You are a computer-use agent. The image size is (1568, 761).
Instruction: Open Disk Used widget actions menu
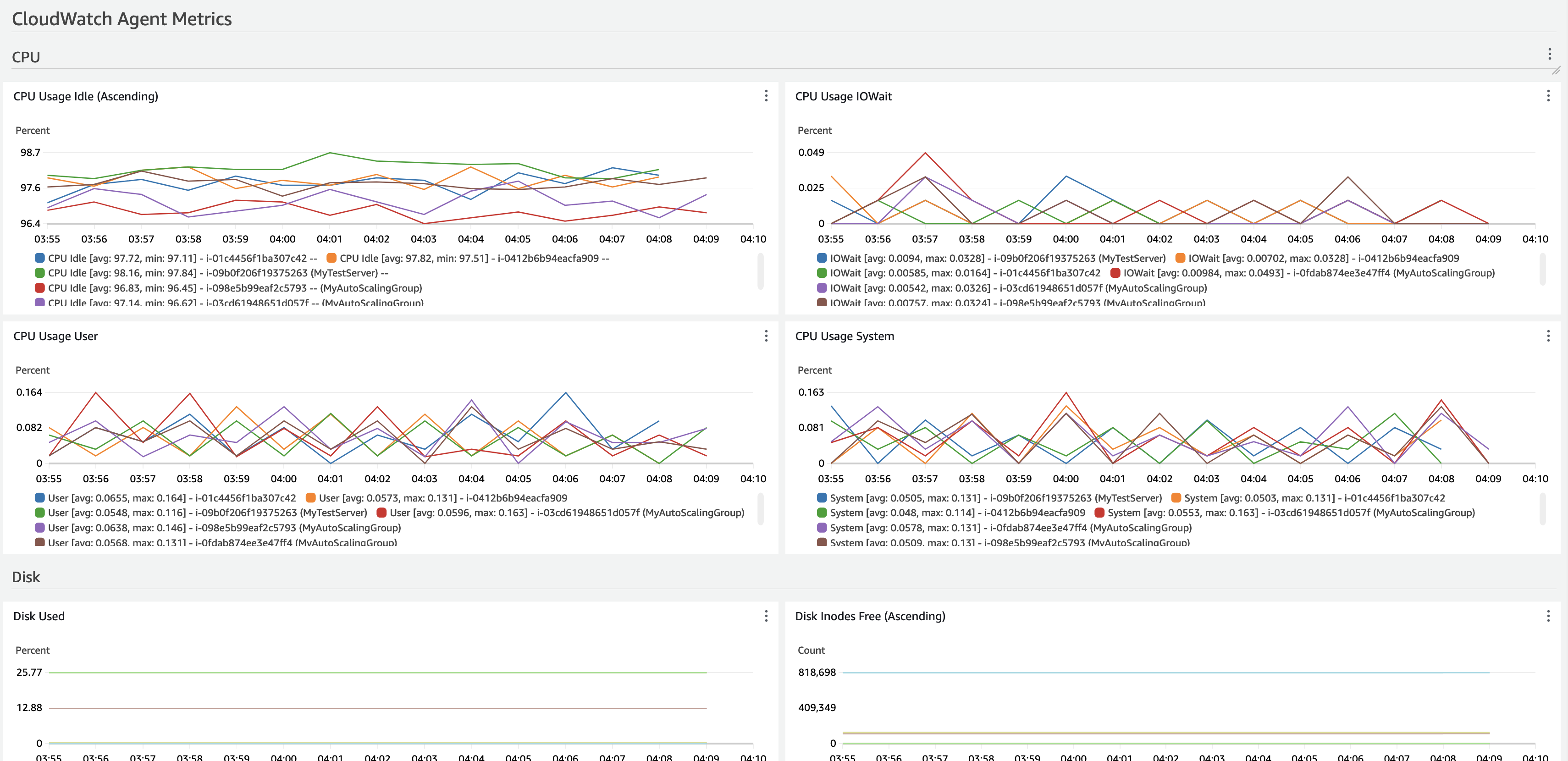click(x=766, y=616)
